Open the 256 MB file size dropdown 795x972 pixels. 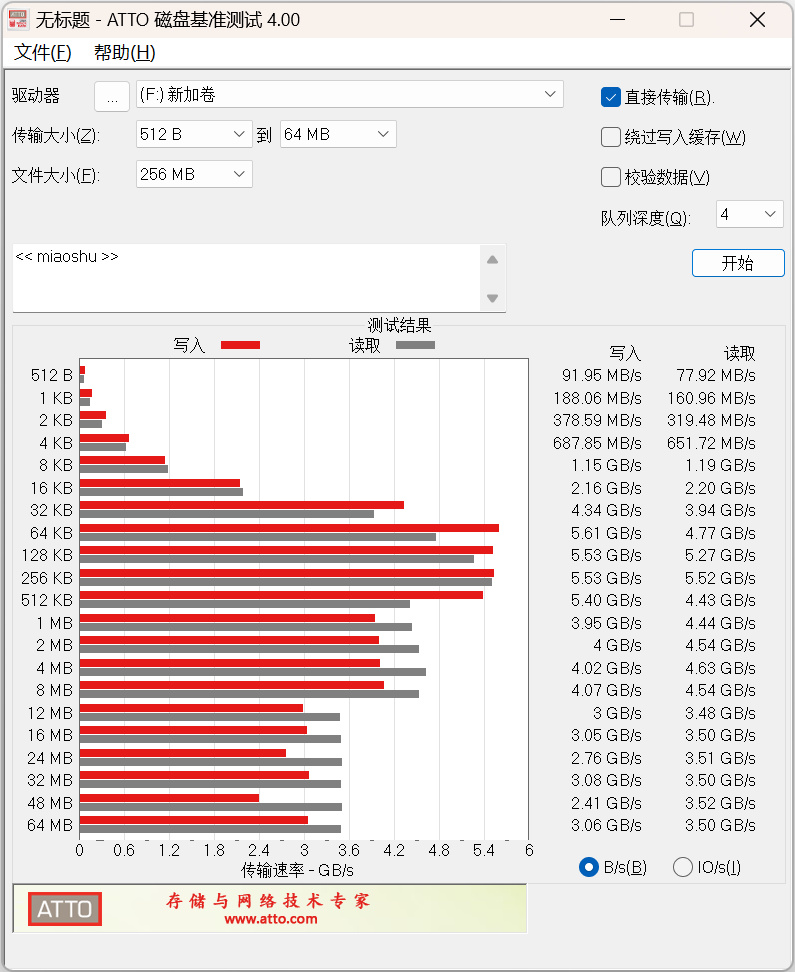194,174
